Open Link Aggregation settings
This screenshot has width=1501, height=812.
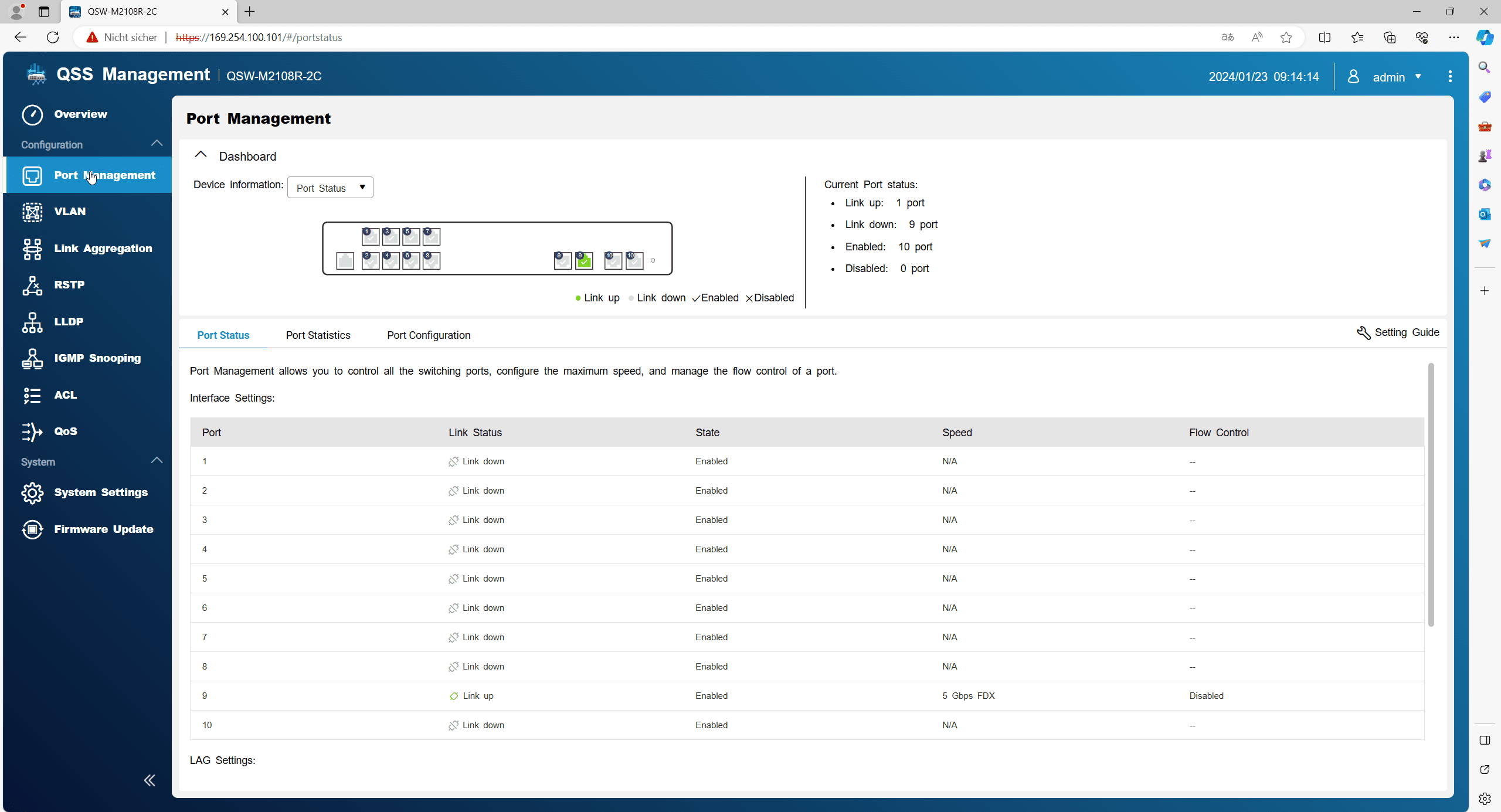(103, 249)
